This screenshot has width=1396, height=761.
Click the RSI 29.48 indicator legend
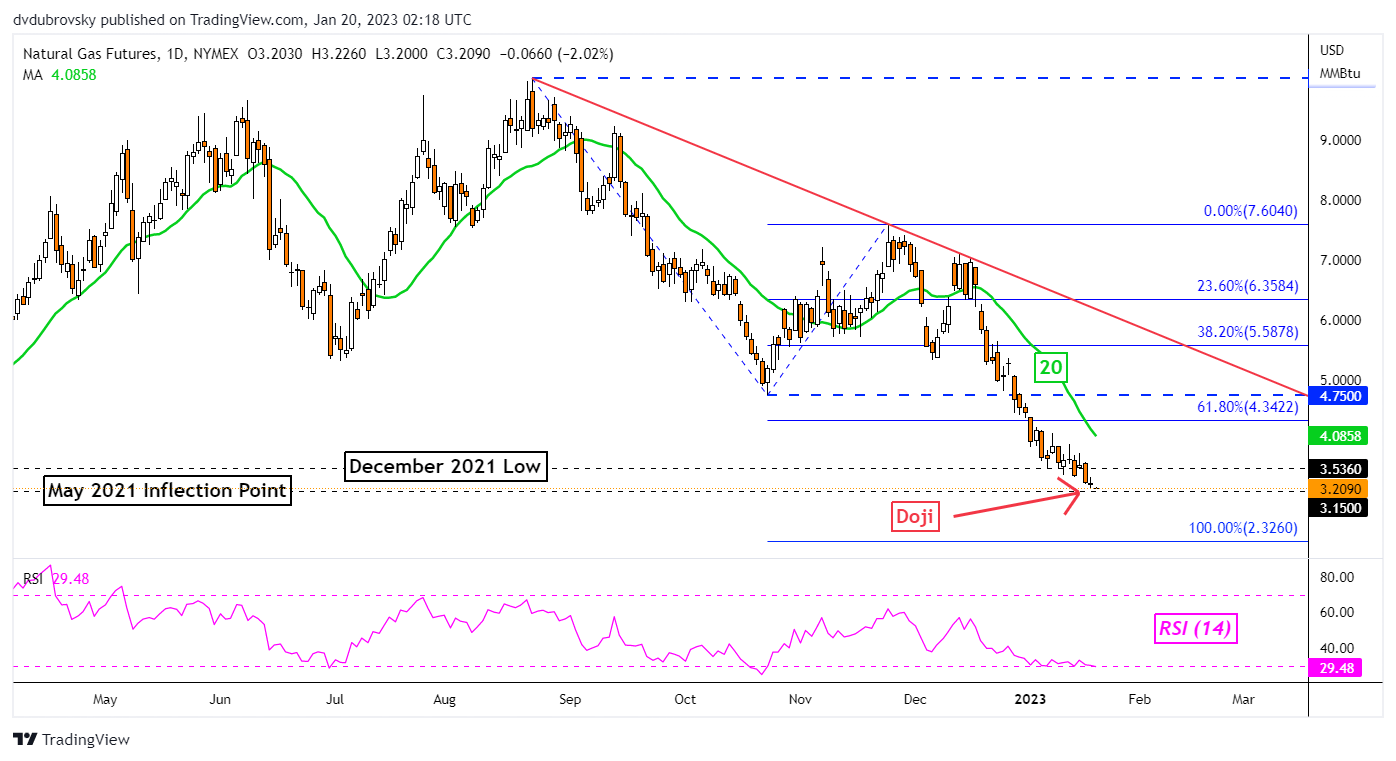click(x=55, y=577)
